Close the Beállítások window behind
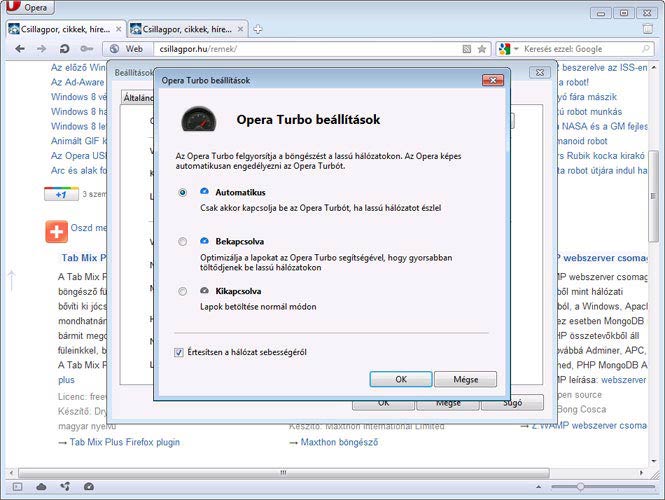 coord(540,73)
